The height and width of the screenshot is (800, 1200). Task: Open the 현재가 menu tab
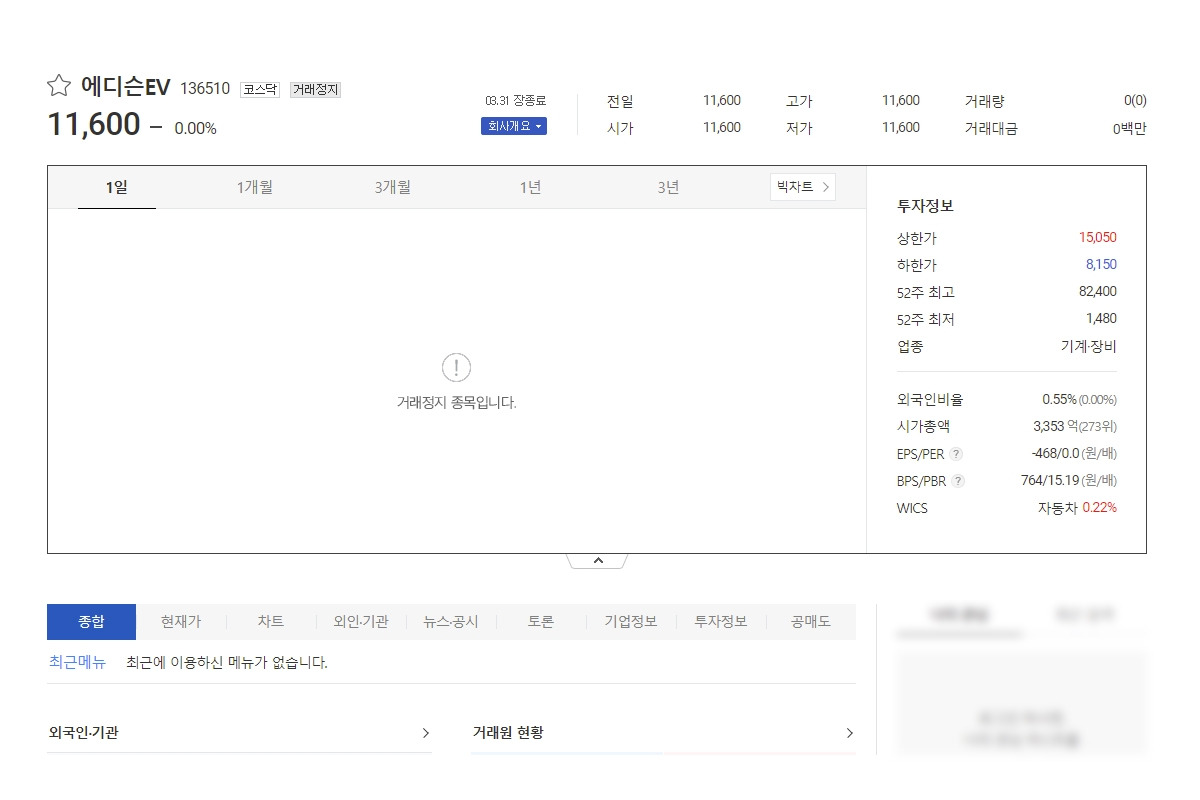click(x=181, y=621)
